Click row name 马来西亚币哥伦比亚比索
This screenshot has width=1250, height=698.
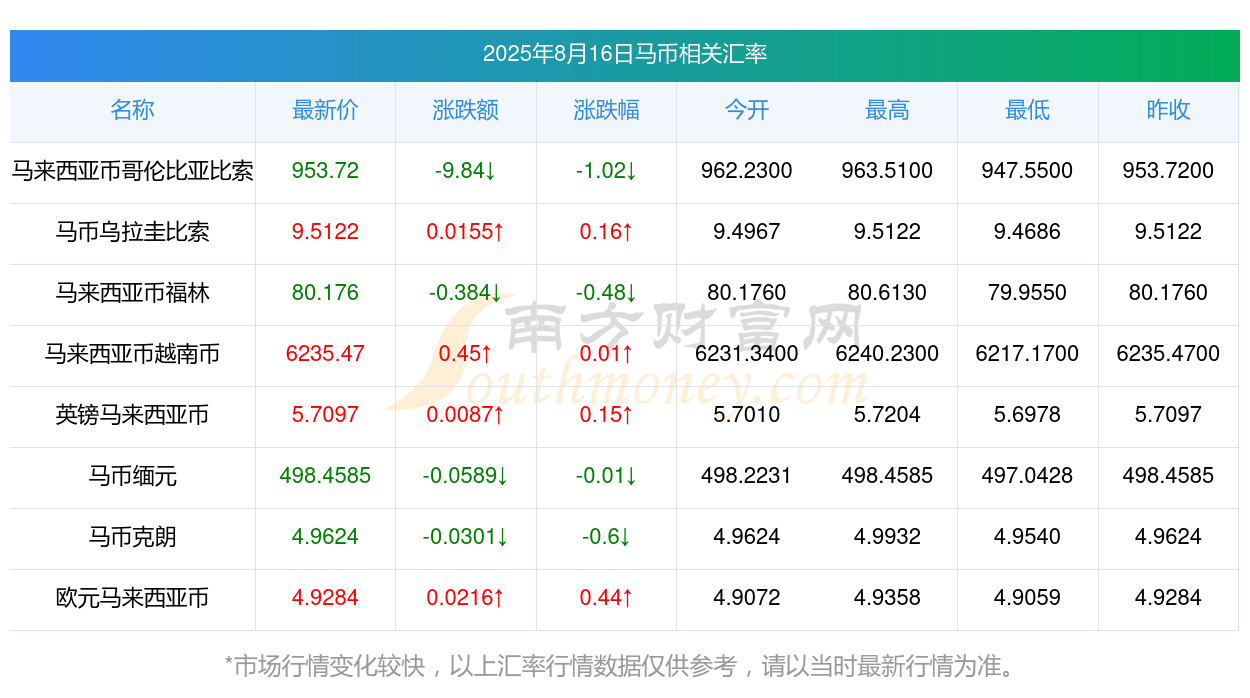click(x=132, y=171)
